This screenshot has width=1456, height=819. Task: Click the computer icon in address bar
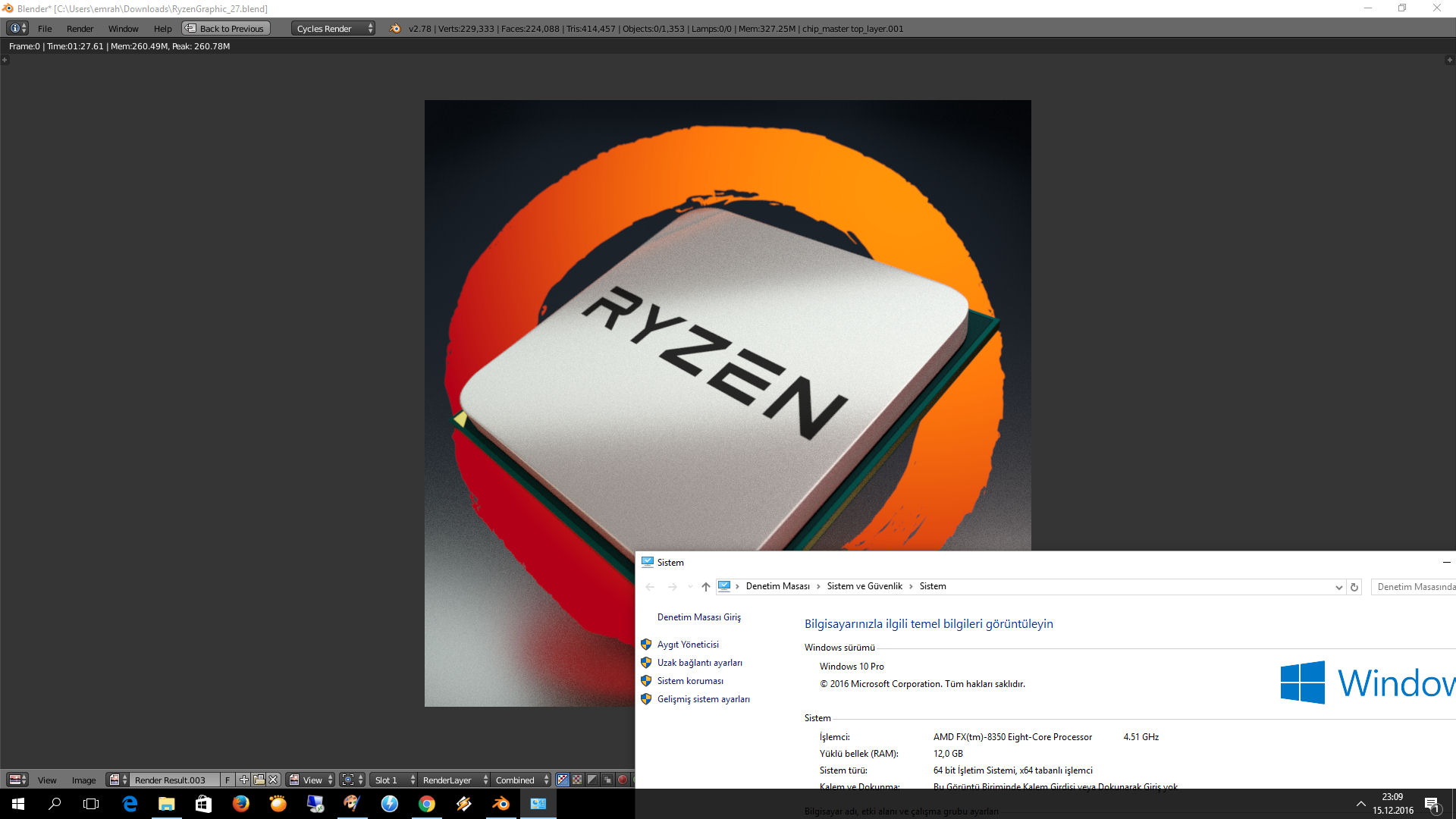[x=724, y=586]
